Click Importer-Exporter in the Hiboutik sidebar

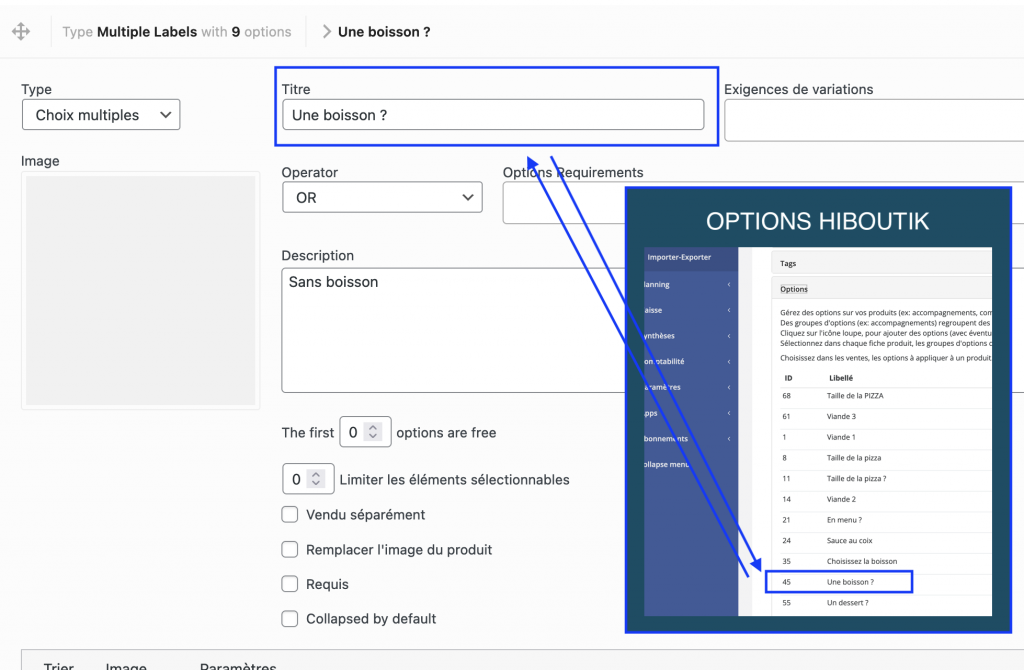679,258
